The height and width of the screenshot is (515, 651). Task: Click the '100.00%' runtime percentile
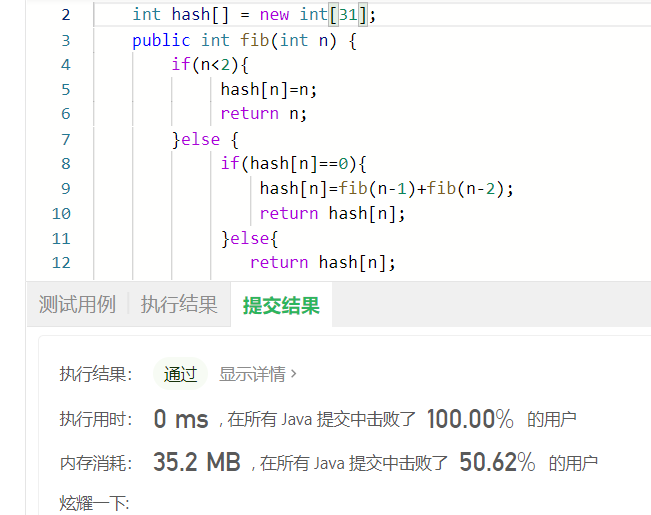click(470, 419)
